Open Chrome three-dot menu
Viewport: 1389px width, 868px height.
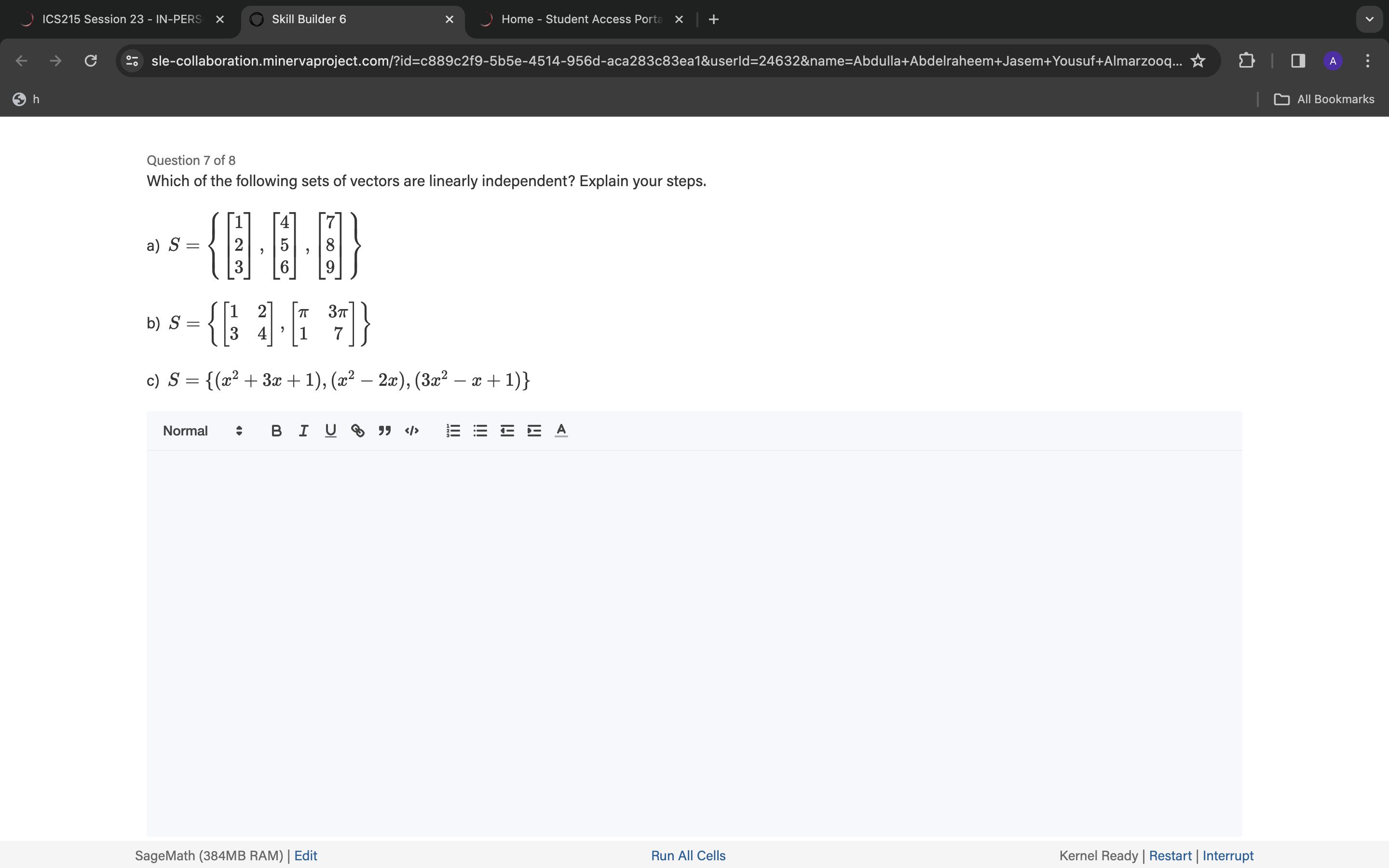(1368, 61)
